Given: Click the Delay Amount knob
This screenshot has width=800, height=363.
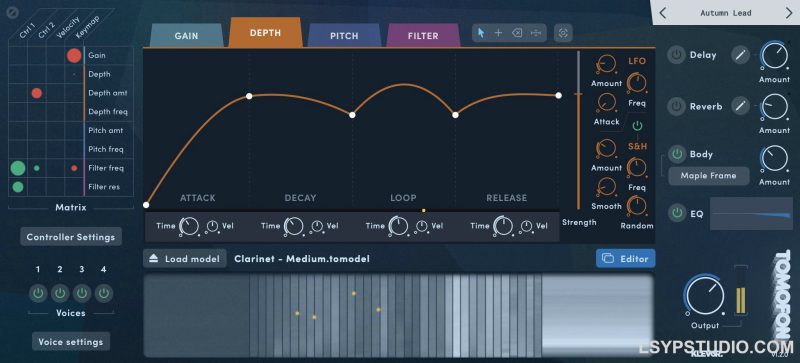Looking at the screenshot, I should tap(774, 55).
